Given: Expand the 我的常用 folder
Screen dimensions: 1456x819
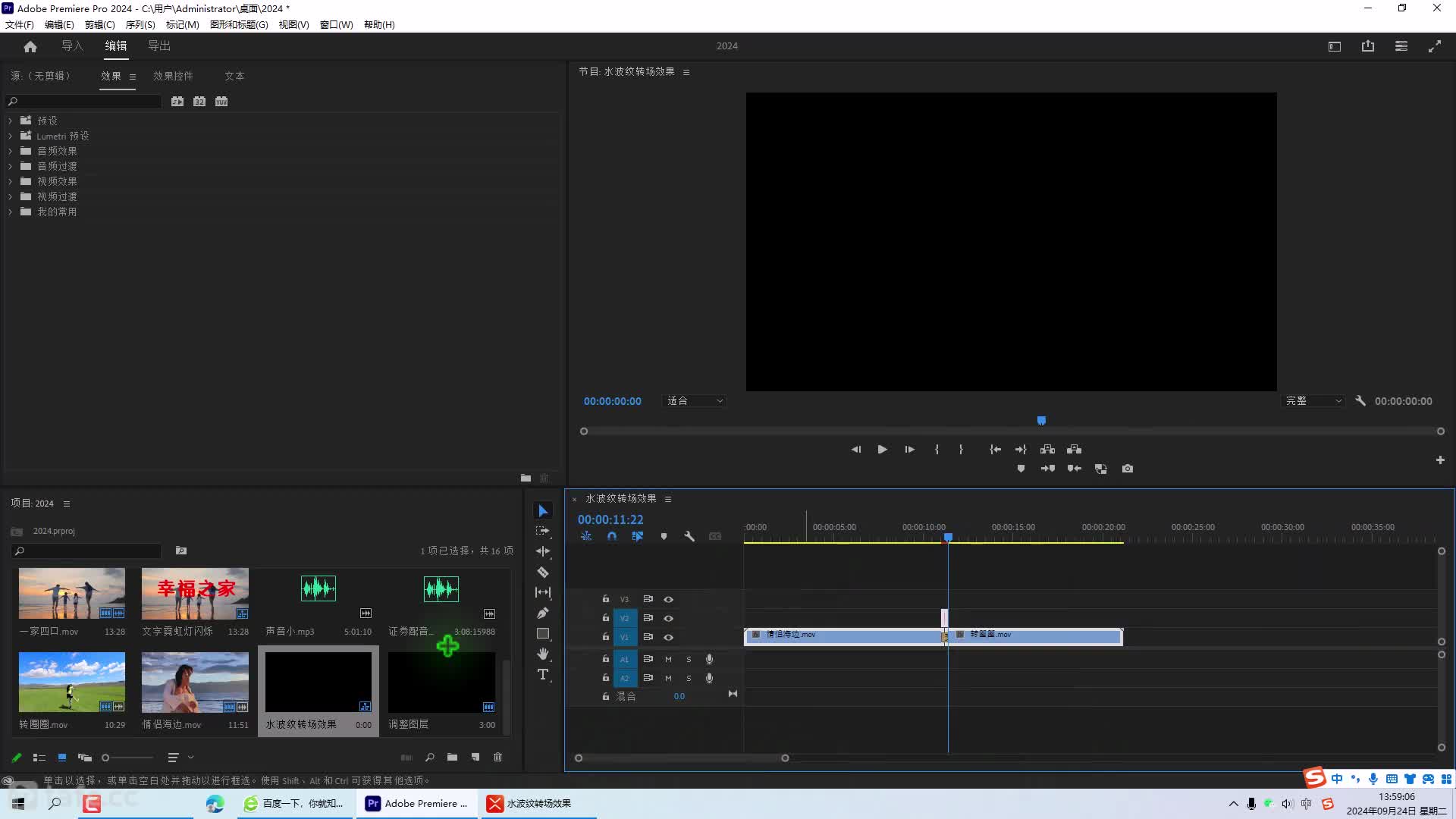Looking at the screenshot, I should pos(10,212).
